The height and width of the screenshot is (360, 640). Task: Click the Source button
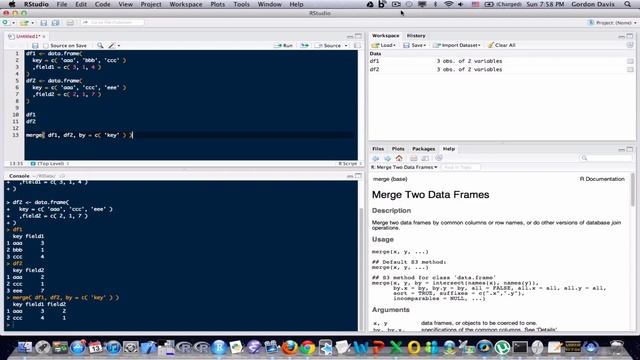tap(329, 45)
